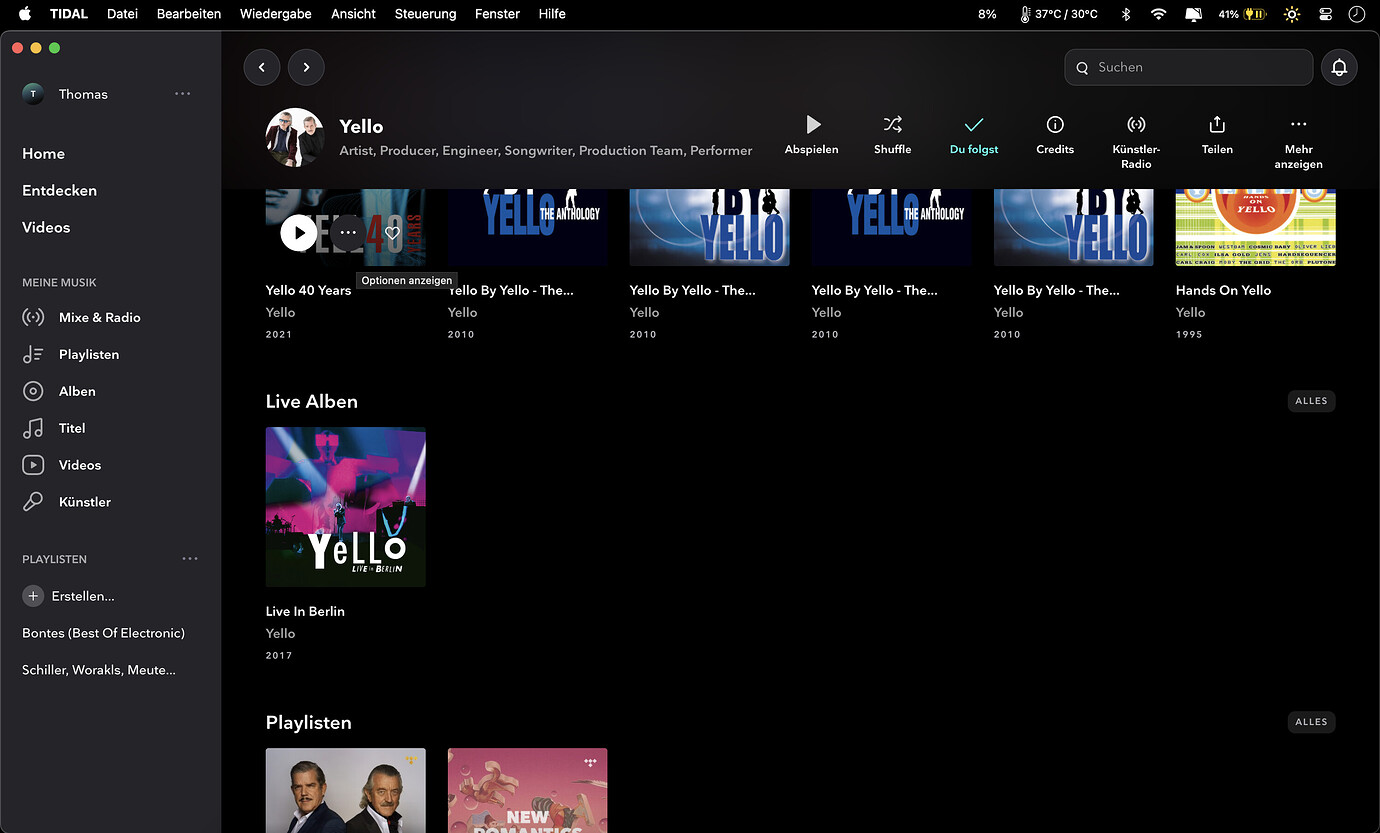
Task: Shuffle Yello's tracks
Action: [x=892, y=135]
